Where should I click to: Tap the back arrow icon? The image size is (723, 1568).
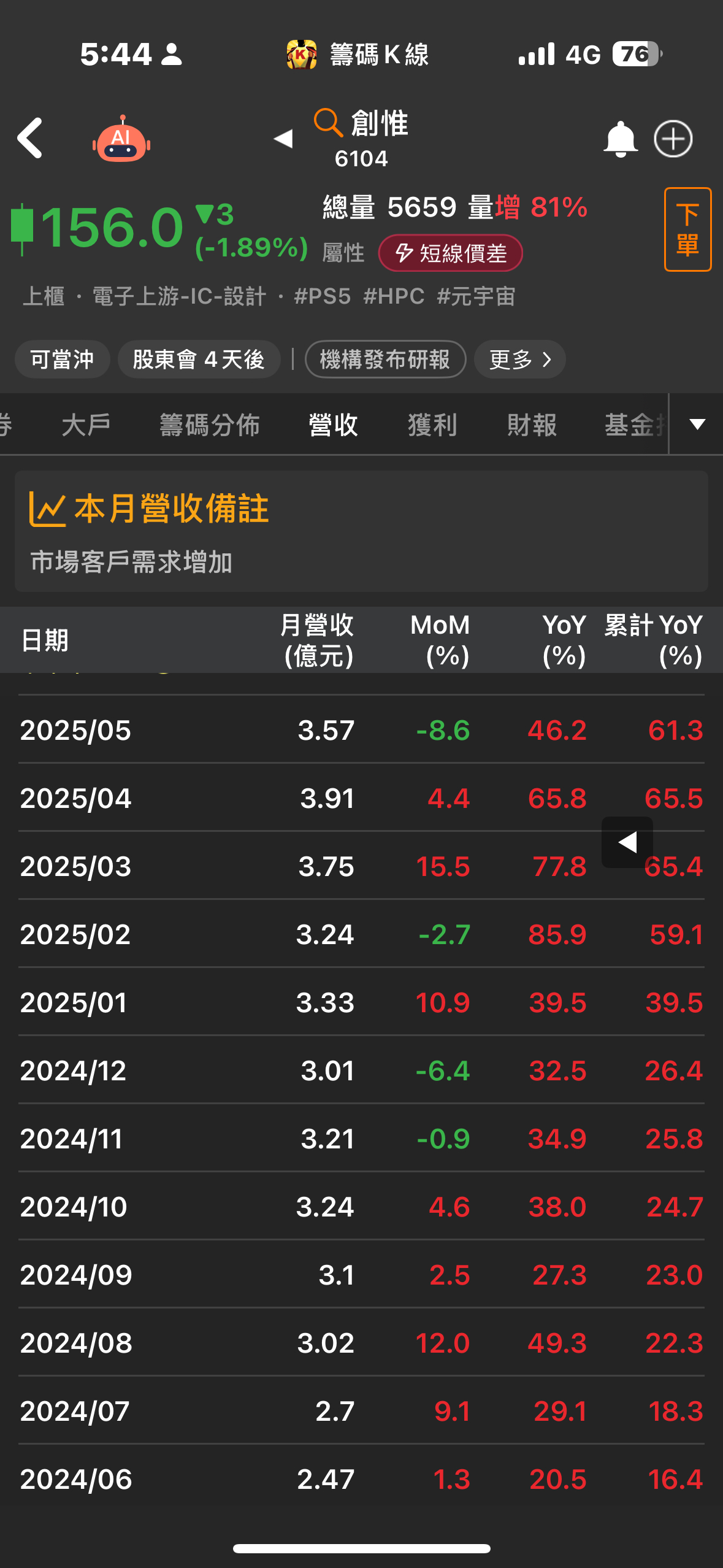30,138
